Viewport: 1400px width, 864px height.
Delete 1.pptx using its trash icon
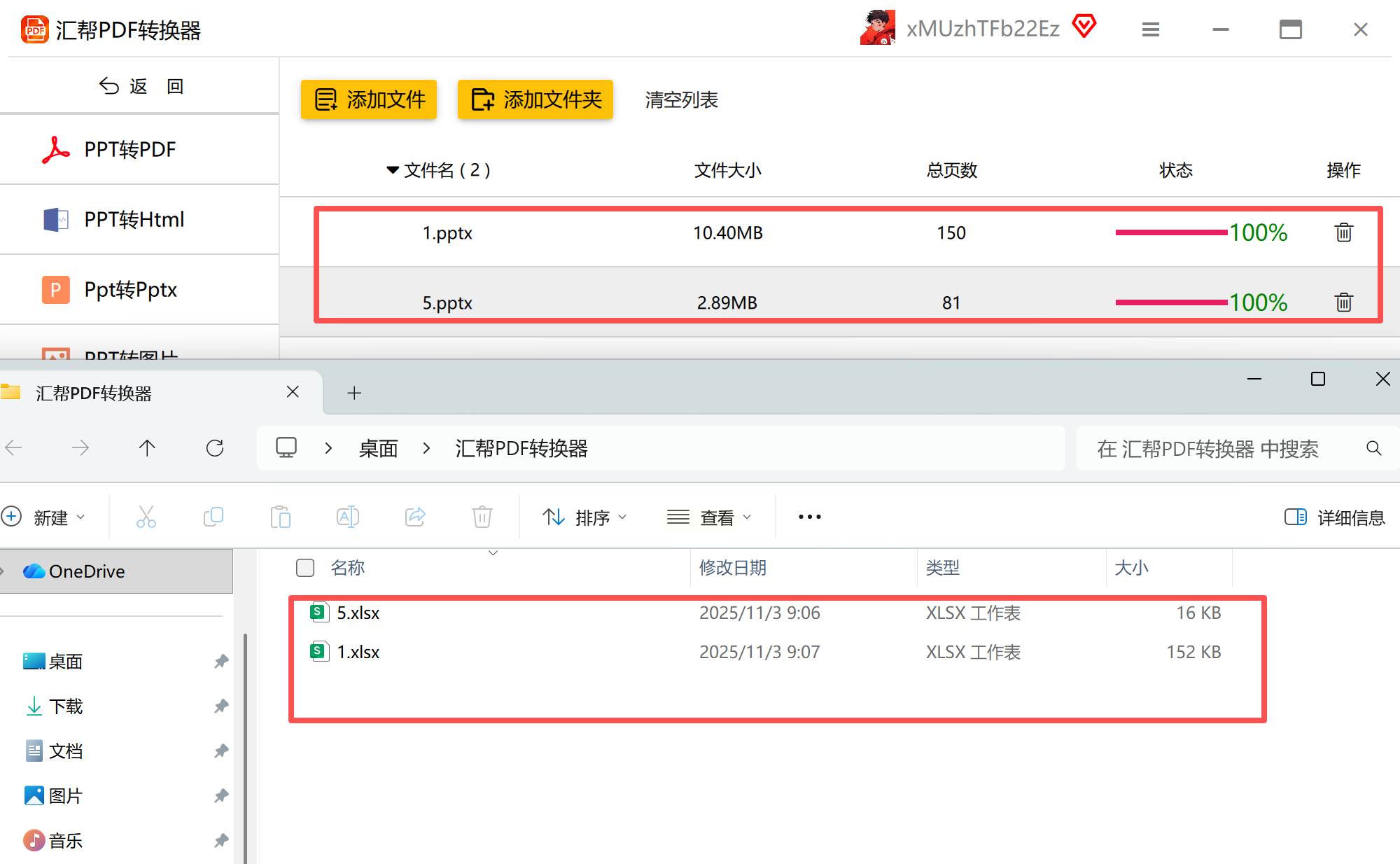pyautogui.click(x=1343, y=232)
